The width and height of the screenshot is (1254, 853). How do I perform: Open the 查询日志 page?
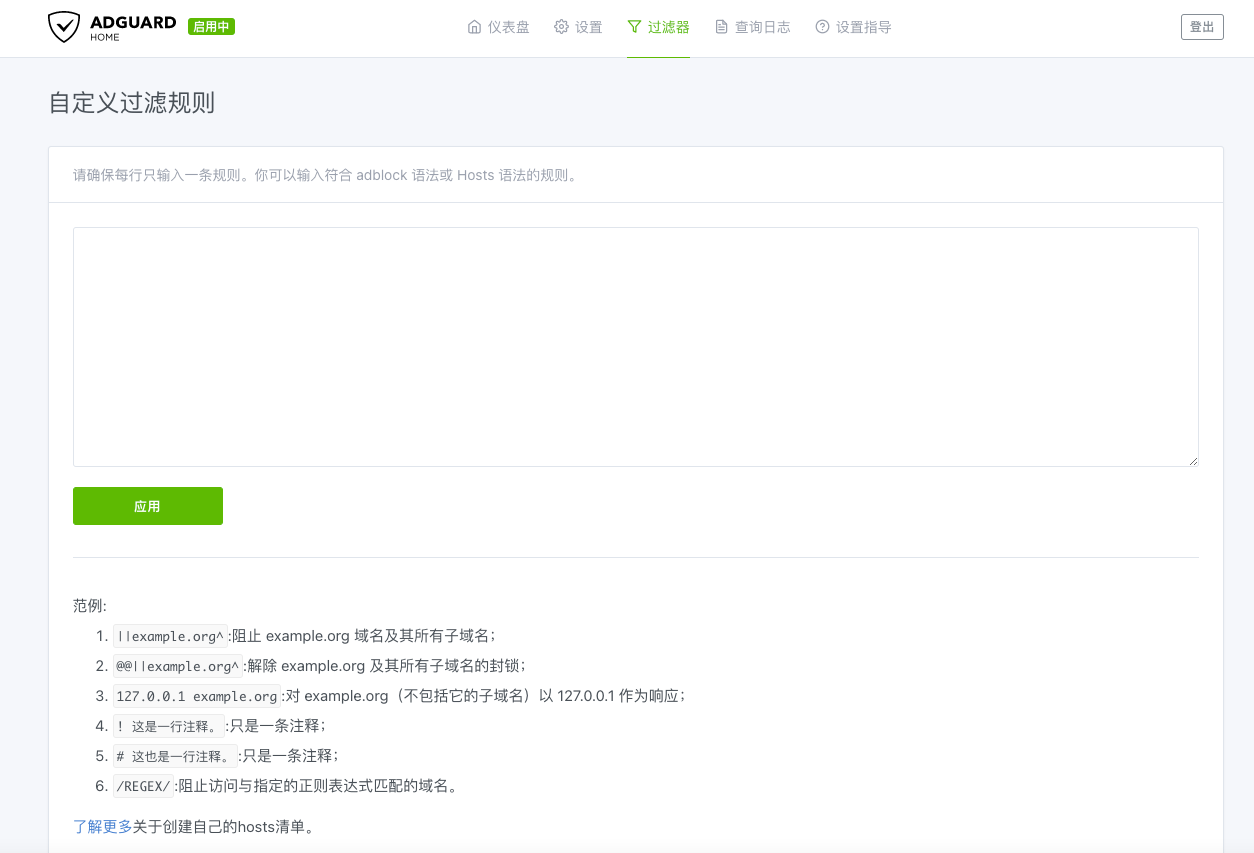[763, 27]
